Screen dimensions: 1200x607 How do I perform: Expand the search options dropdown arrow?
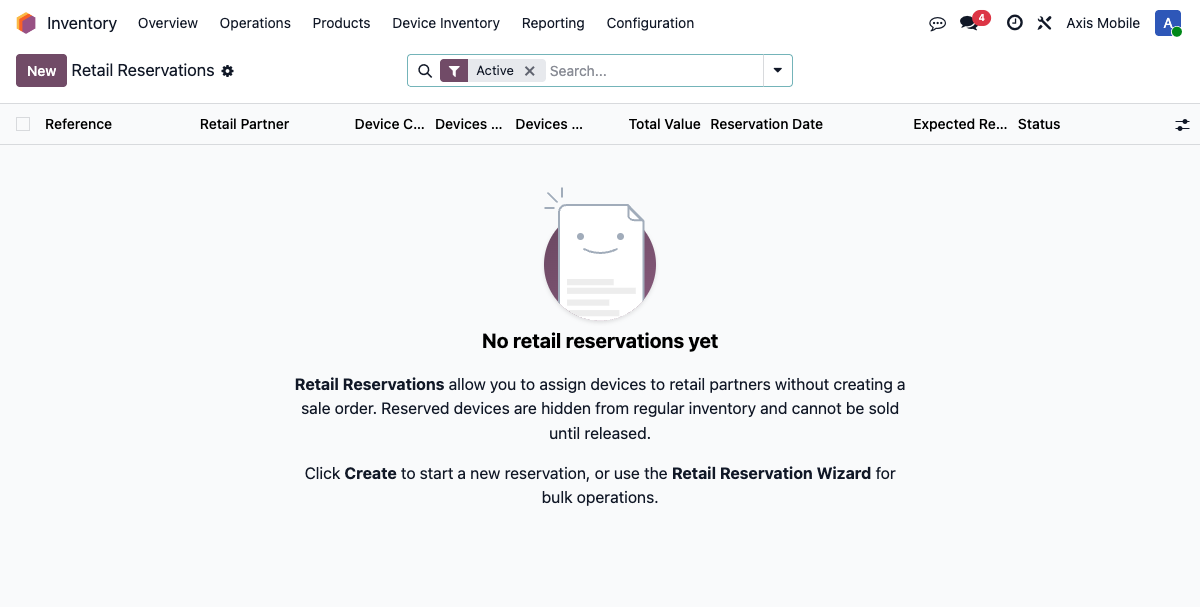point(777,70)
